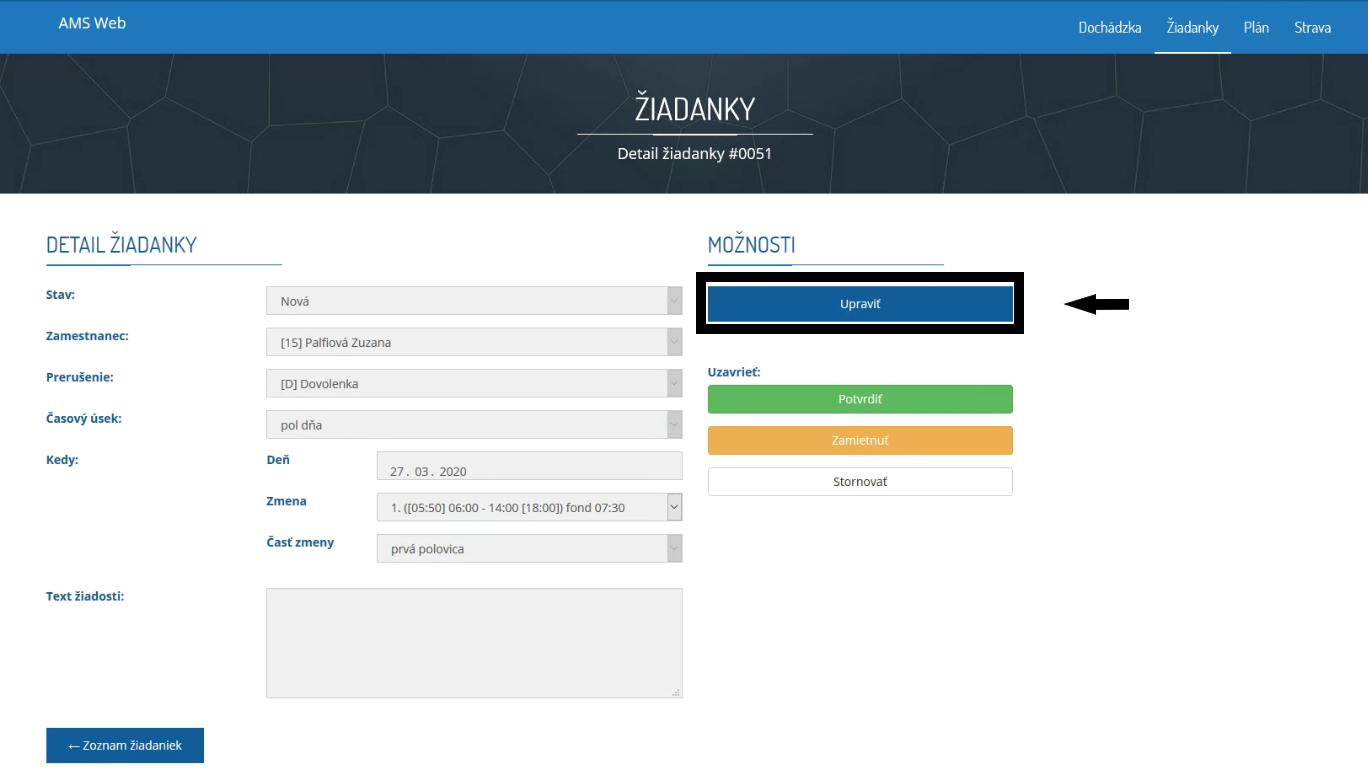Expand the Prerušenie dropdown showing Dovolenka
The width and height of the screenshot is (1368, 770).
tap(473, 383)
